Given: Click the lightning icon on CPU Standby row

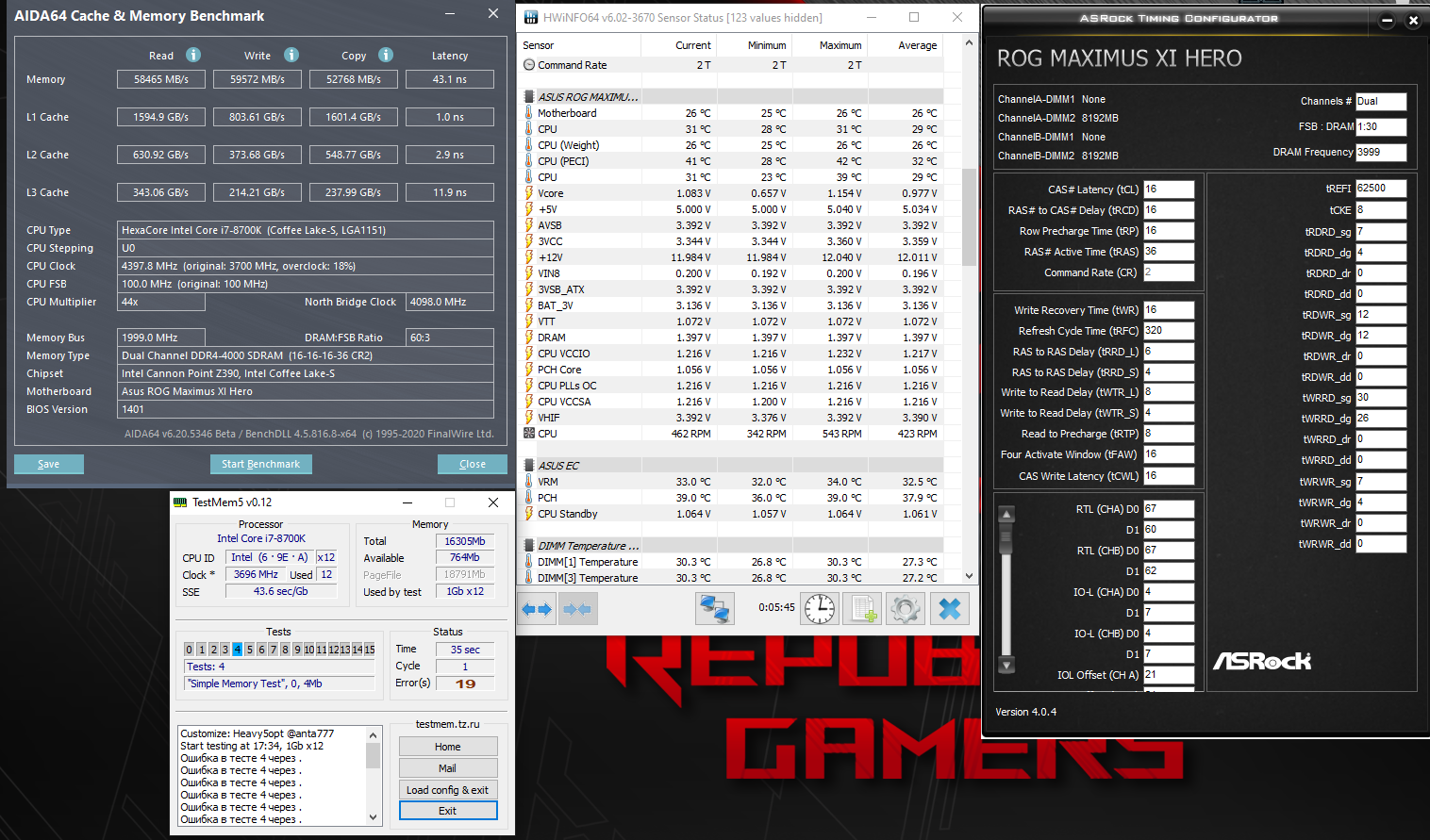Looking at the screenshot, I should [528, 514].
